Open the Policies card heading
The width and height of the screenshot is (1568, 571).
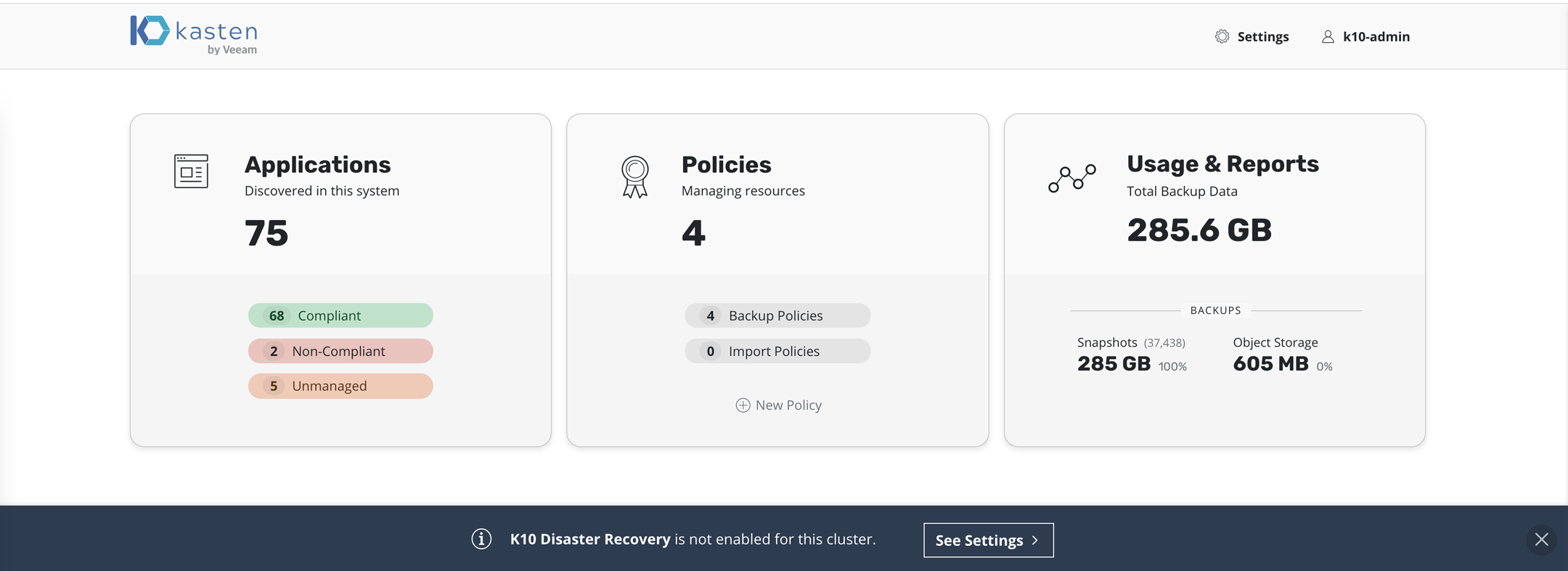coord(726,165)
